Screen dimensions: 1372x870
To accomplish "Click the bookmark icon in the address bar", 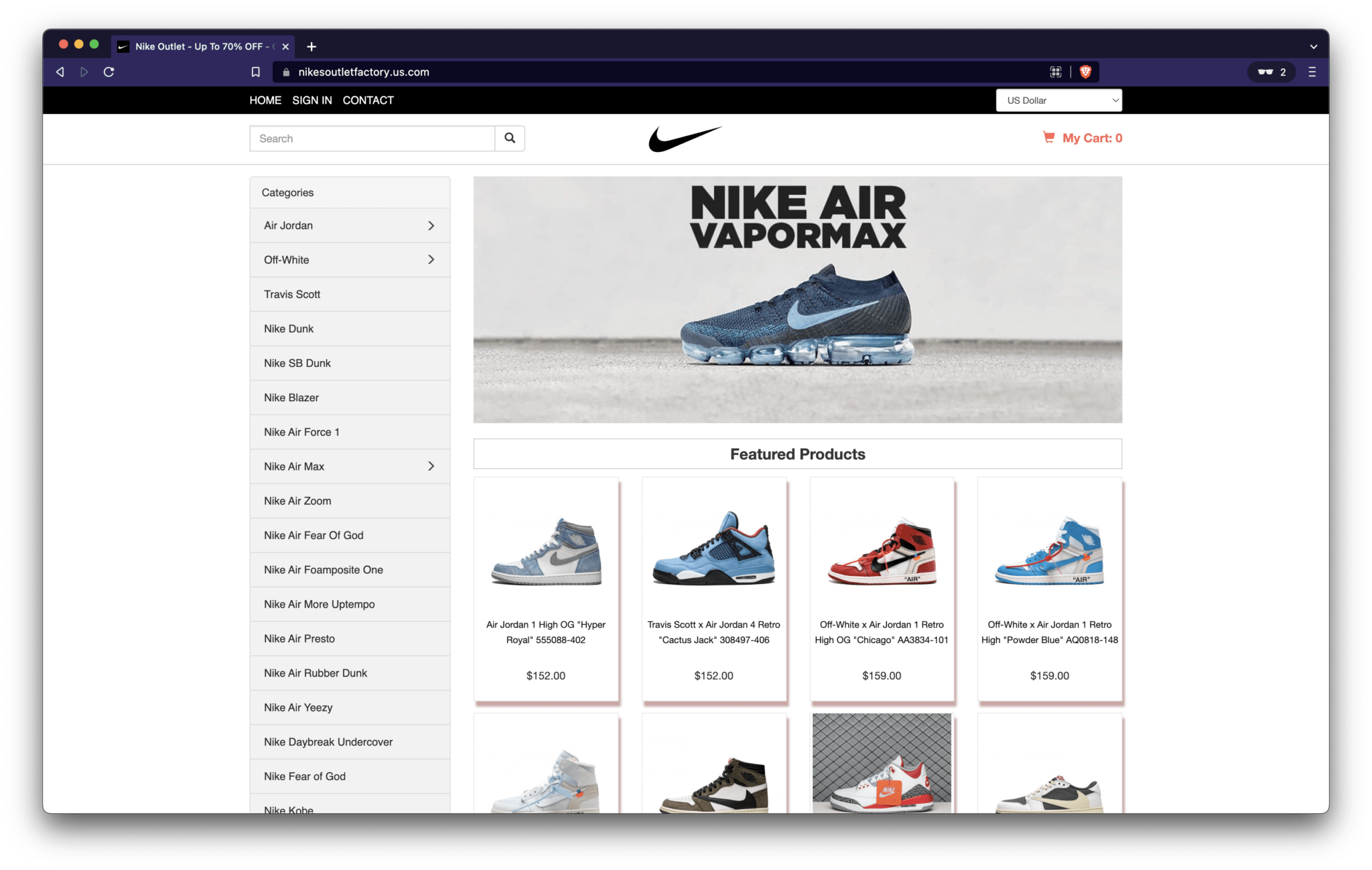I will pyautogui.click(x=255, y=72).
